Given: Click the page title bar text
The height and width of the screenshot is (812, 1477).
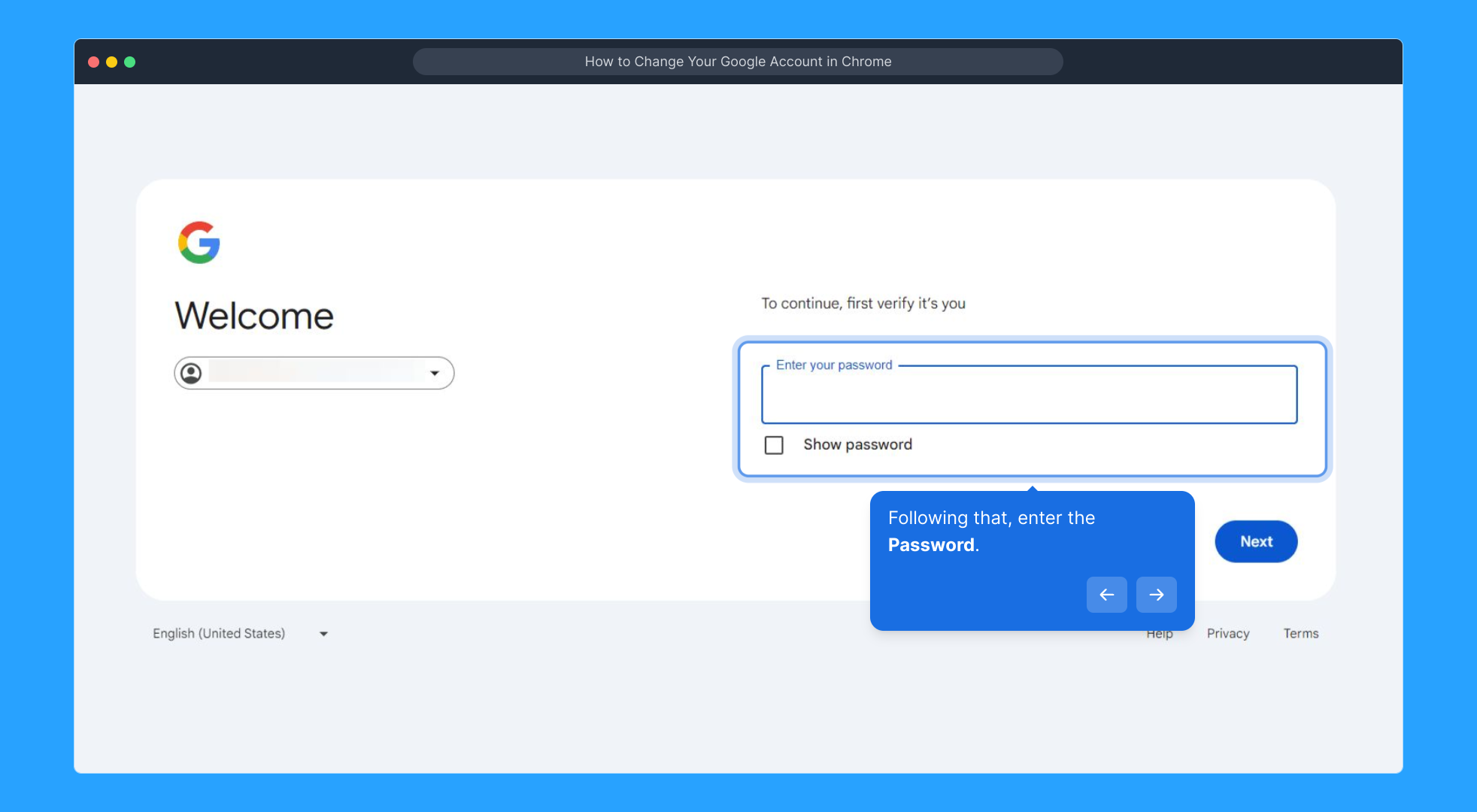Looking at the screenshot, I should click(738, 62).
